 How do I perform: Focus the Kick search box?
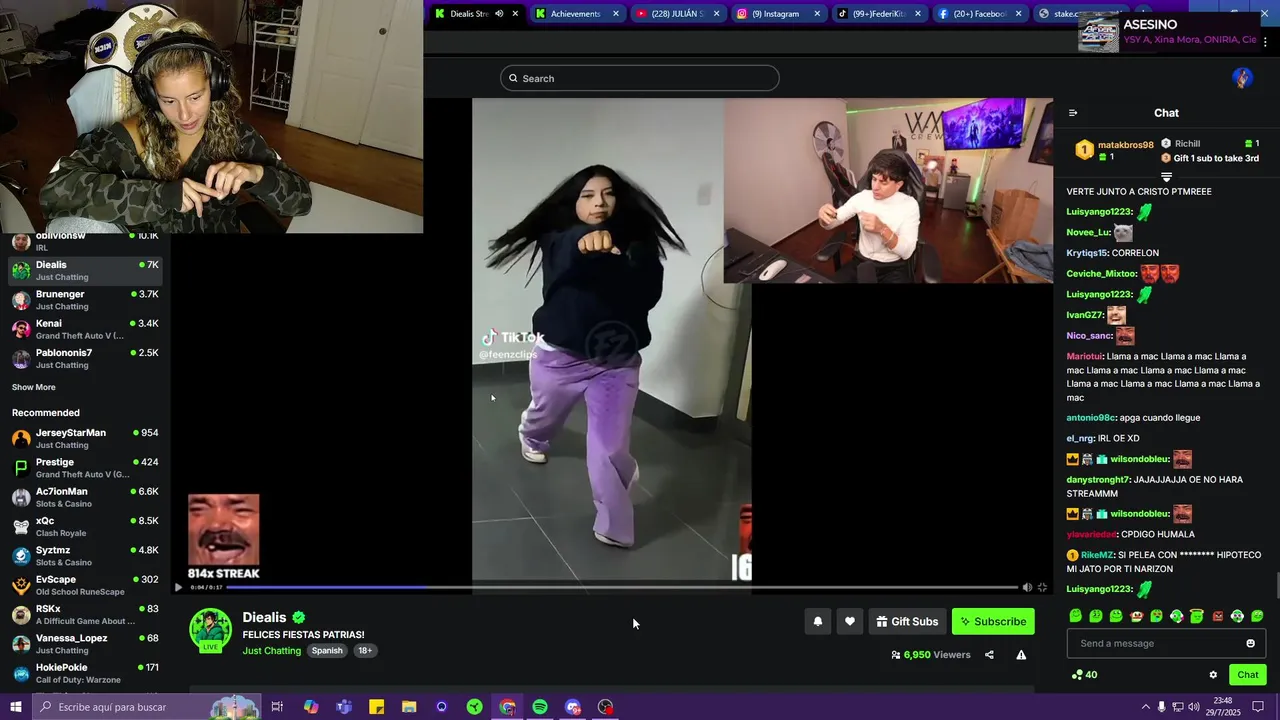tap(640, 78)
